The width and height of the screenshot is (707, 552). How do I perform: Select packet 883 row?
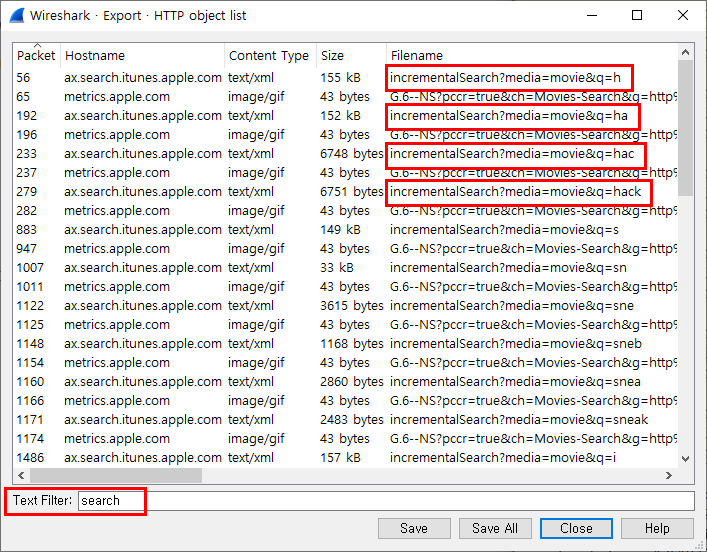345,230
